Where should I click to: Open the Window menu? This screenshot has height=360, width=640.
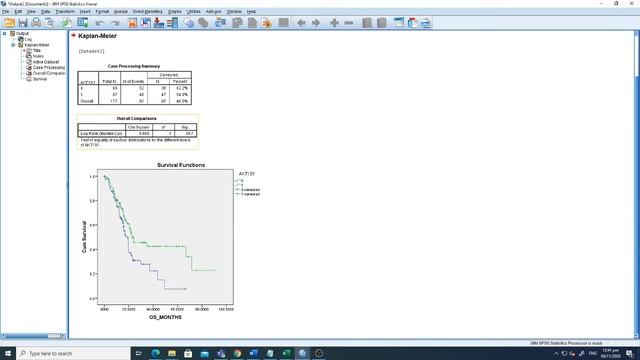tap(234, 11)
